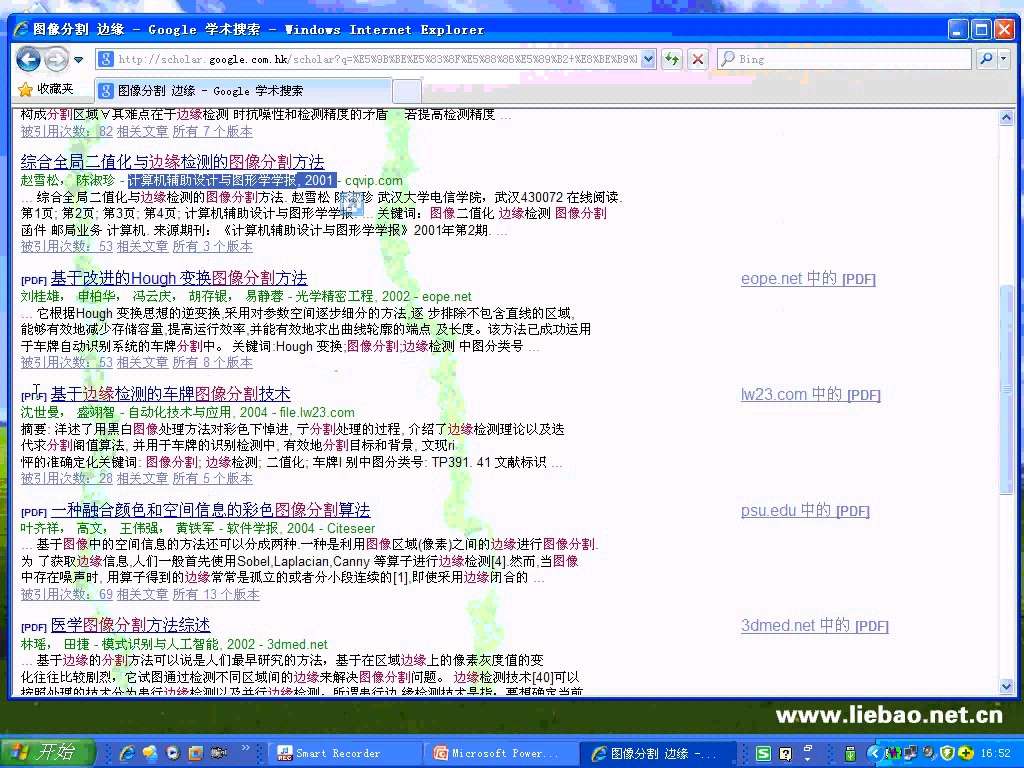Open the Favorites star button

46,89
